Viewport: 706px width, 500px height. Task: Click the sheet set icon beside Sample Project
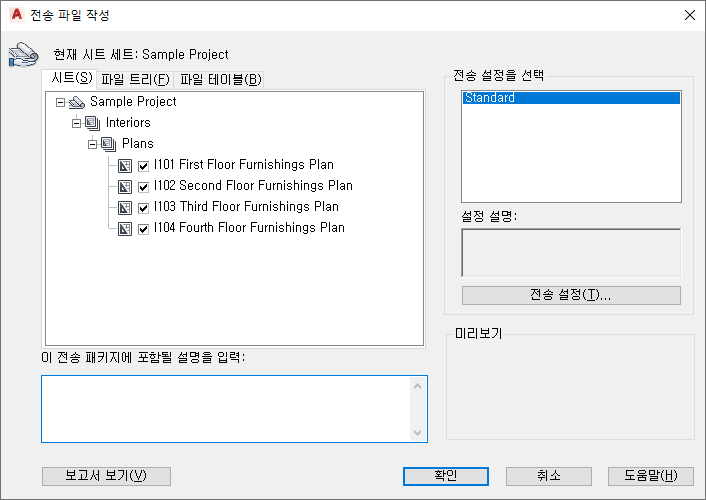tap(77, 102)
